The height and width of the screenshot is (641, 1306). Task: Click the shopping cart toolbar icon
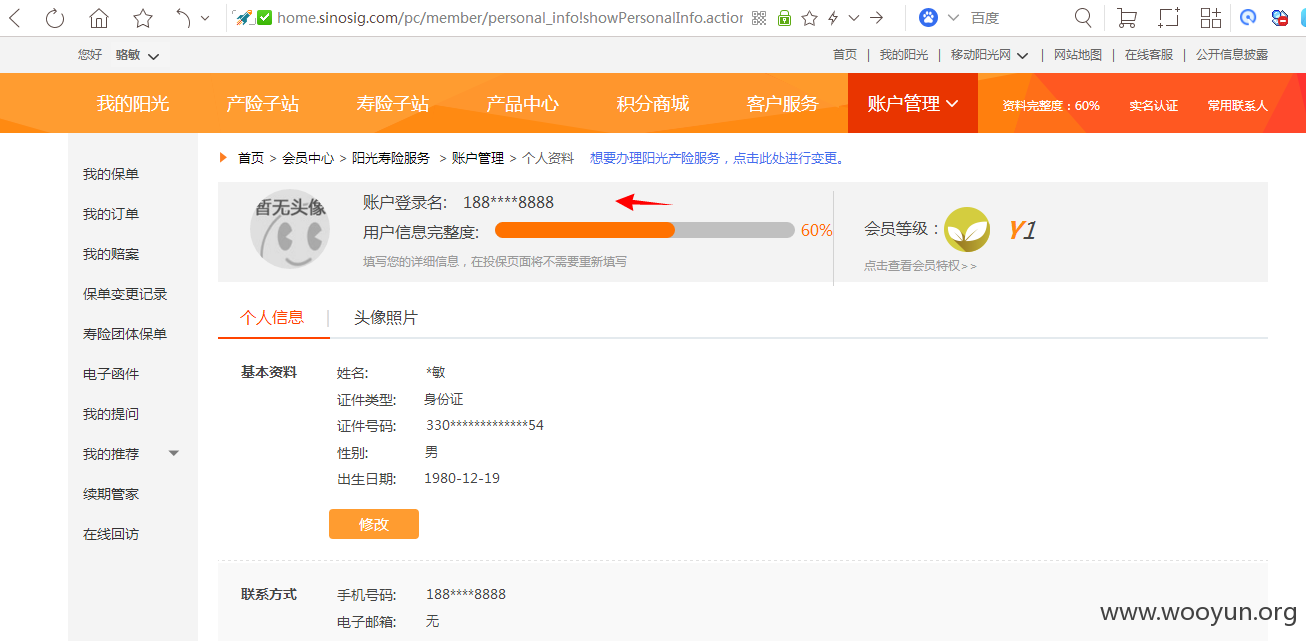pyautogui.click(x=1127, y=18)
